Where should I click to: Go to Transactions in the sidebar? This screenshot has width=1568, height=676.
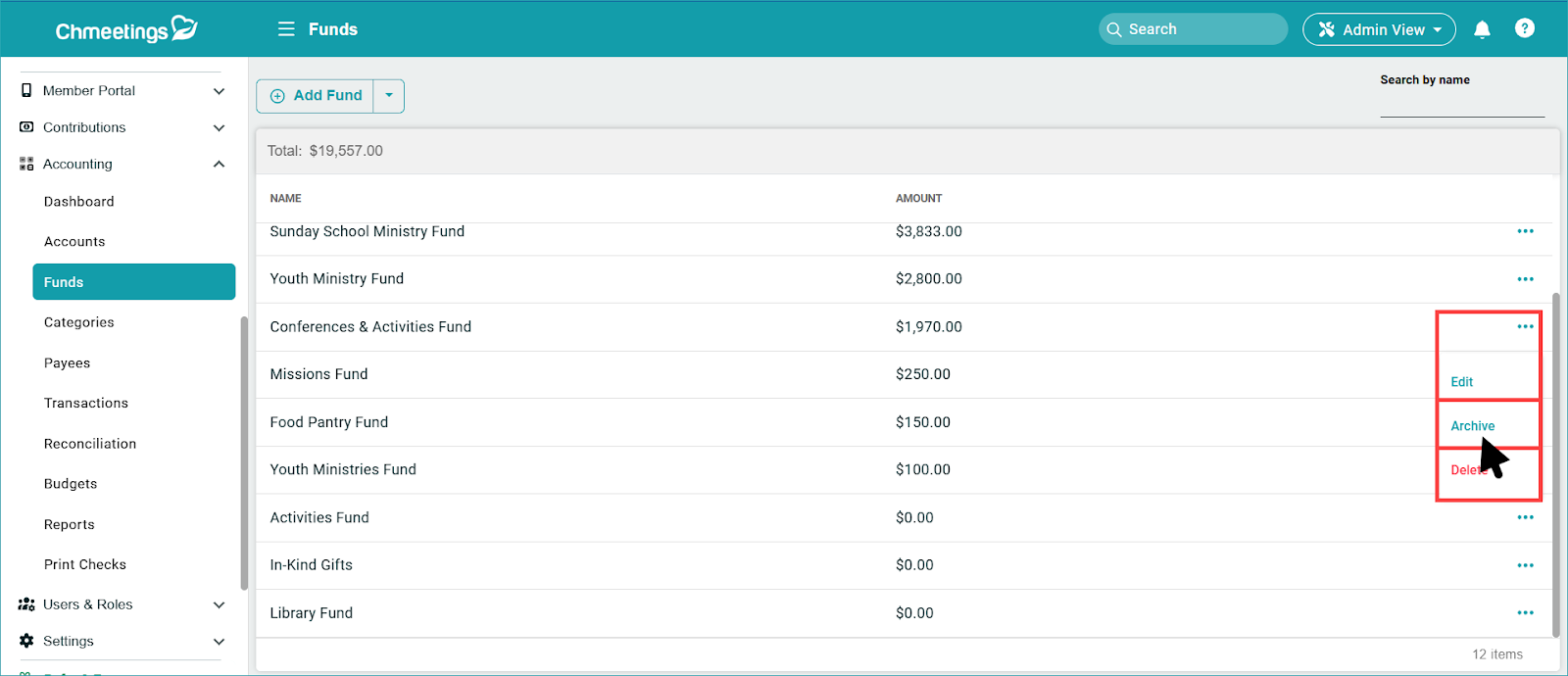86,403
